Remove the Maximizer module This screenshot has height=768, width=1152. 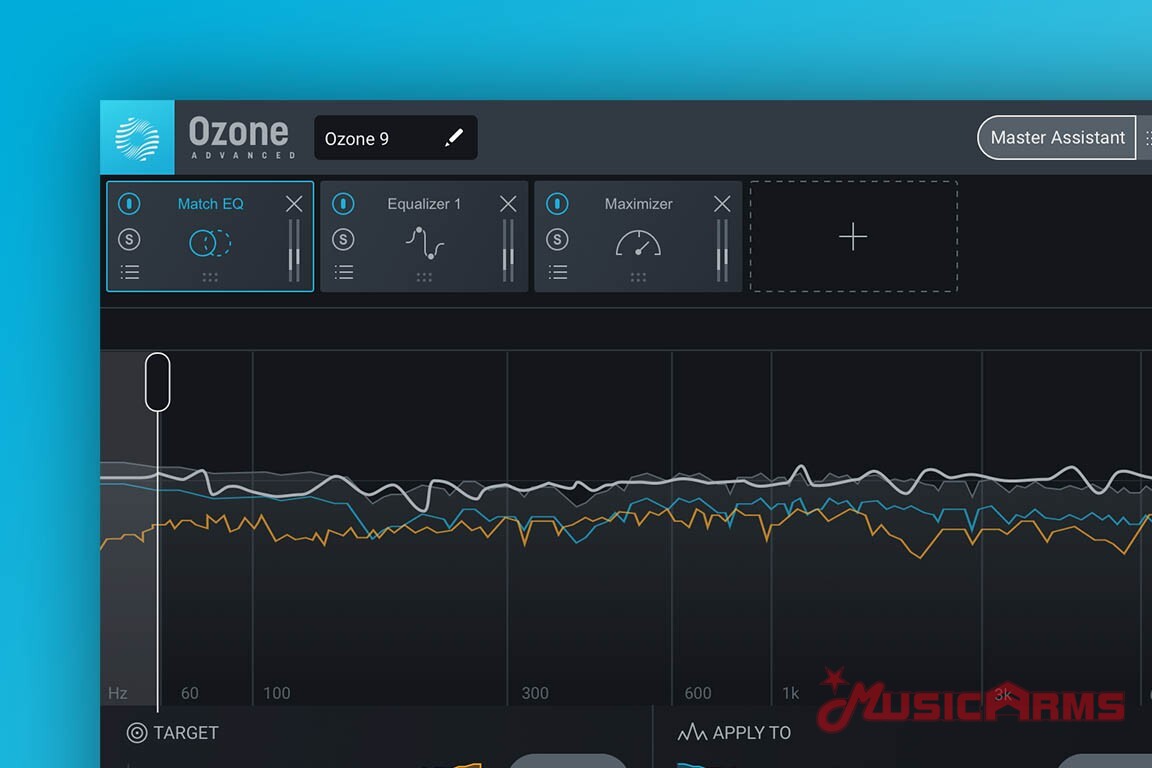coord(722,204)
